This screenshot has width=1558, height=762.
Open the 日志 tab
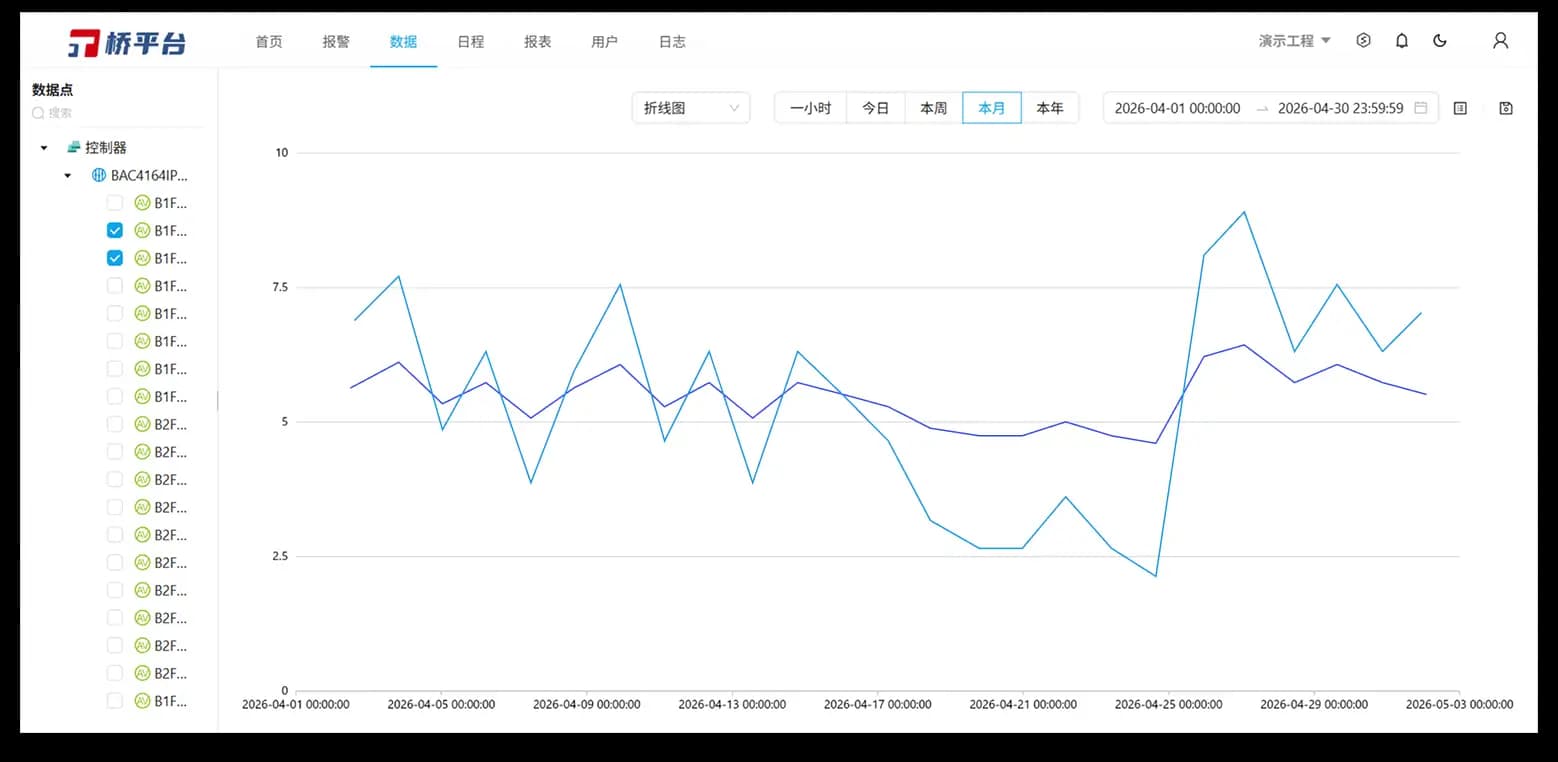tap(672, 42)
